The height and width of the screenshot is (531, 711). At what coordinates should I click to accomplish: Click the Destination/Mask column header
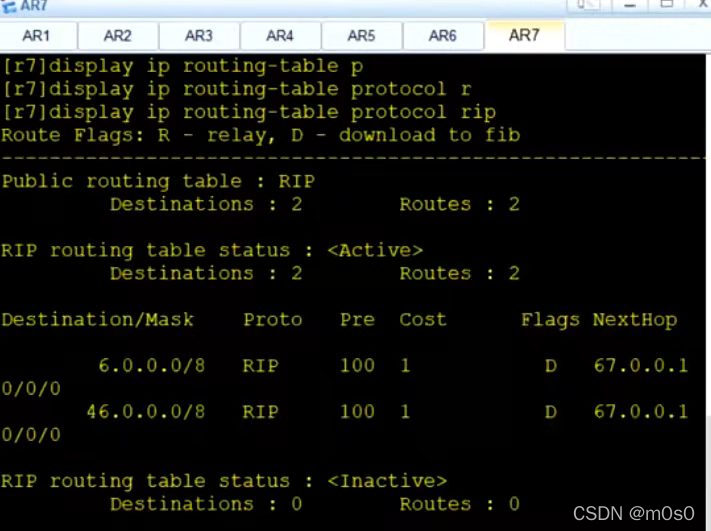pos(98,320)
